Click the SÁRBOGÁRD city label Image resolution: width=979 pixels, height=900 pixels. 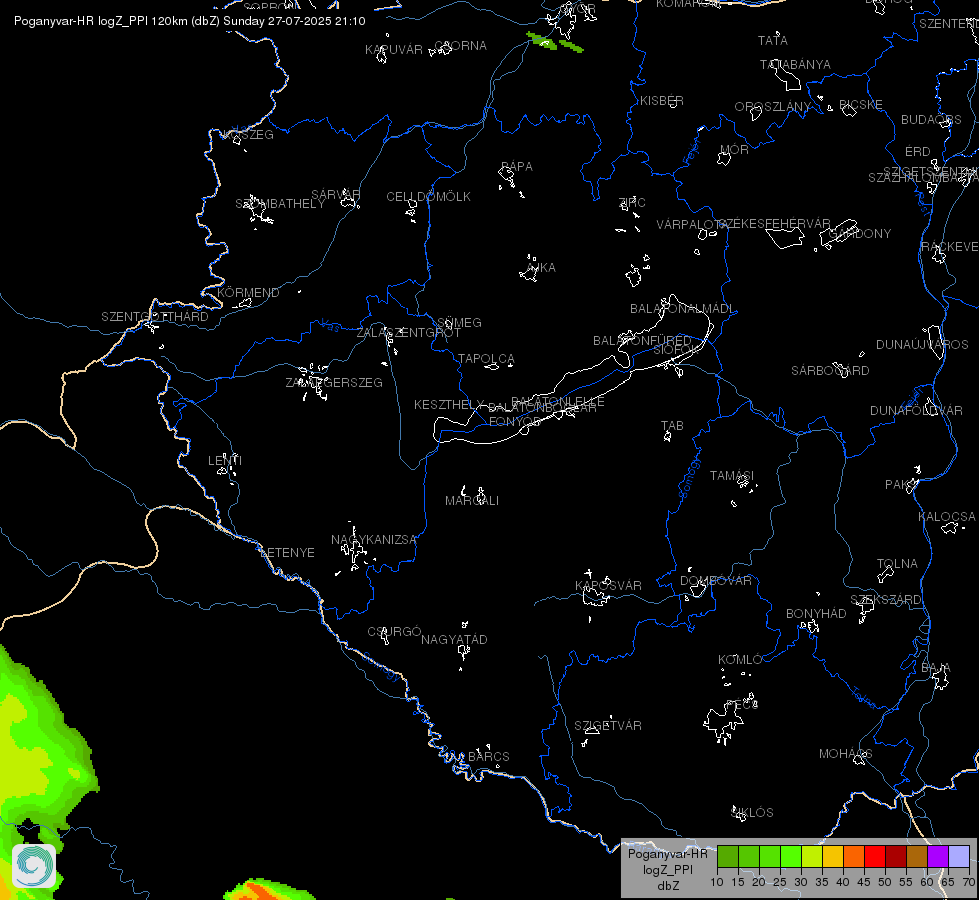[x=830, y=371]
